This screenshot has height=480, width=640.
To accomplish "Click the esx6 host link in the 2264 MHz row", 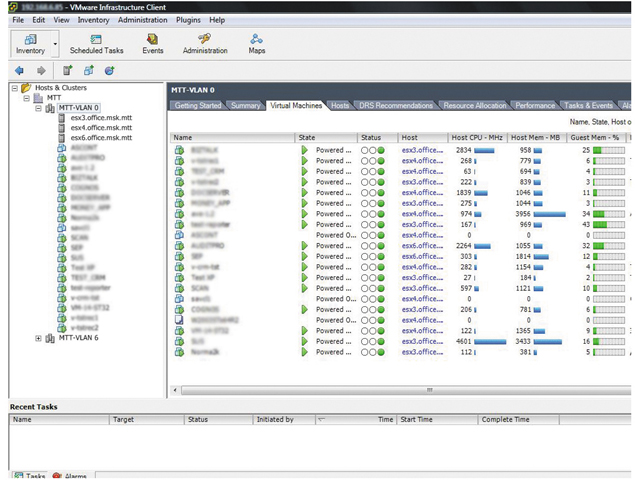I will 422,246.
